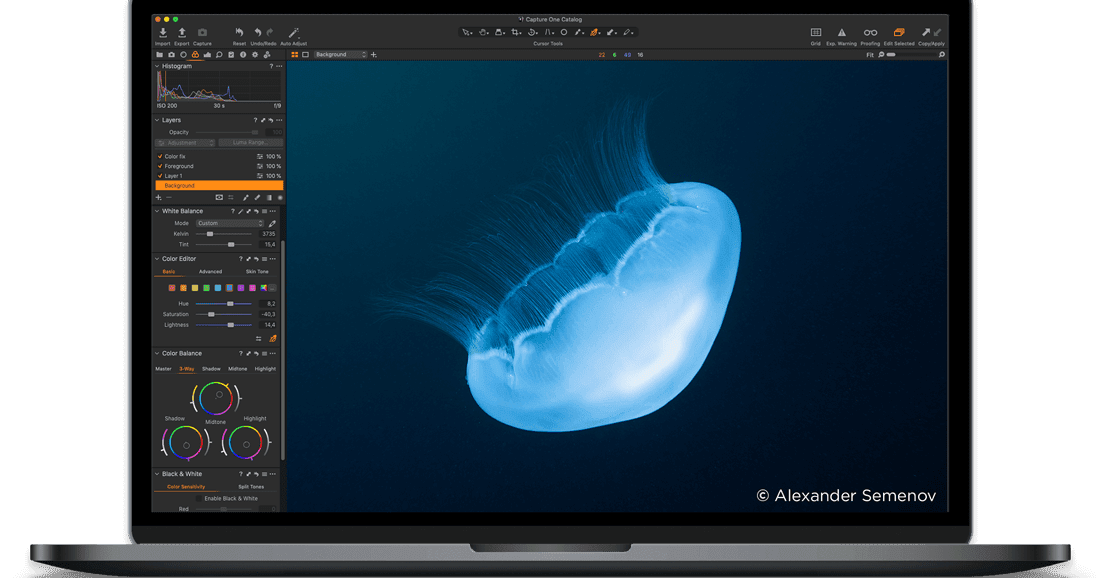Click the Export toolbar icon
Image resolution: width=1100 pixels, height=578 pixels.
182,33
